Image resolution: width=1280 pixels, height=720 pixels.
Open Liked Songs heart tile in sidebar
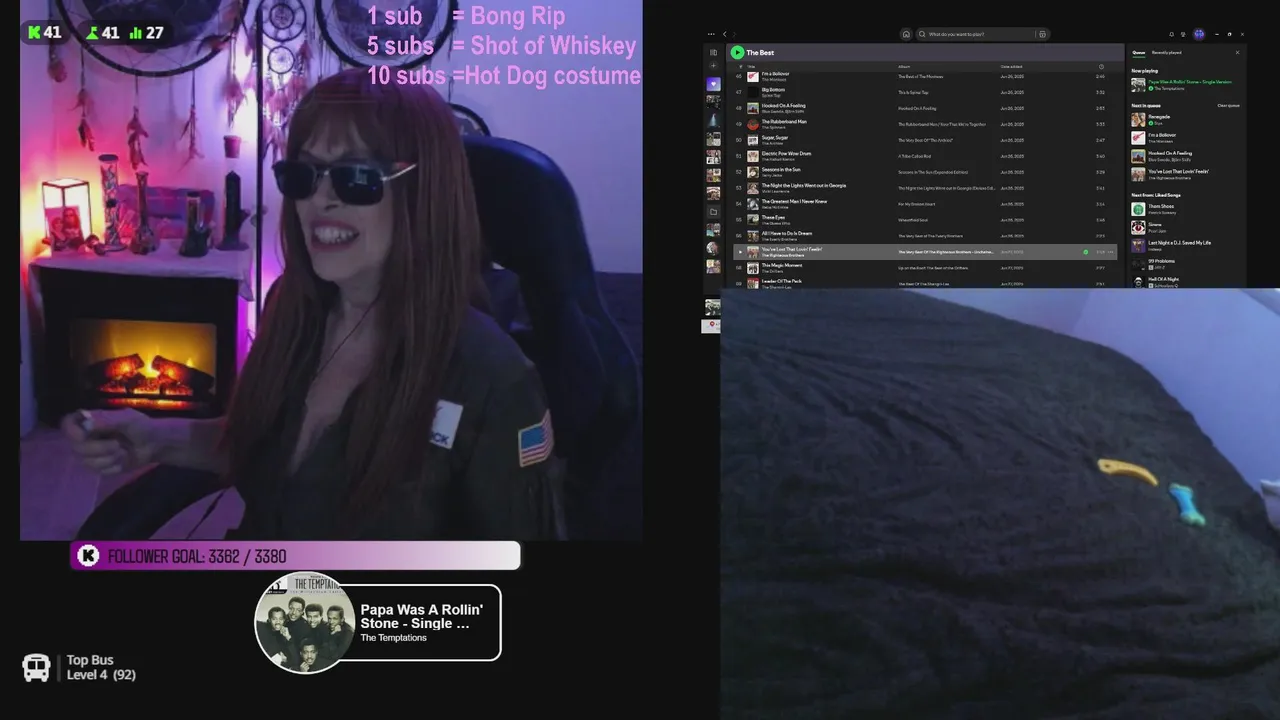coord(713,84)
